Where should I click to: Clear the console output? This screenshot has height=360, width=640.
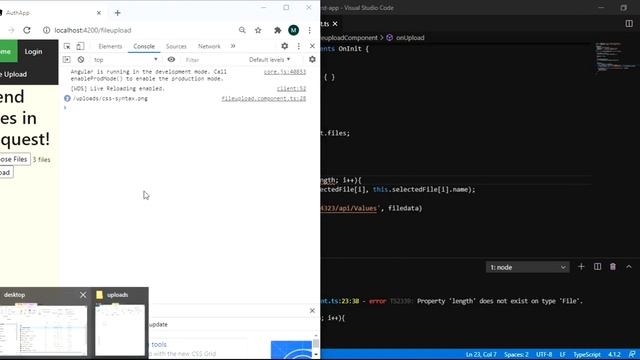81,60
